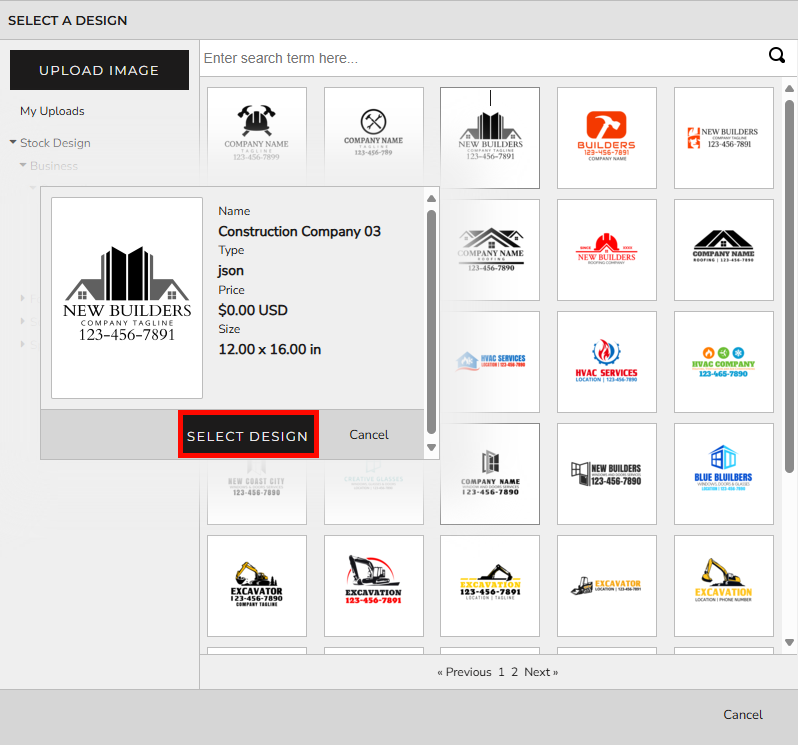Collapse the Stock Design tree node

coord(13,143)
